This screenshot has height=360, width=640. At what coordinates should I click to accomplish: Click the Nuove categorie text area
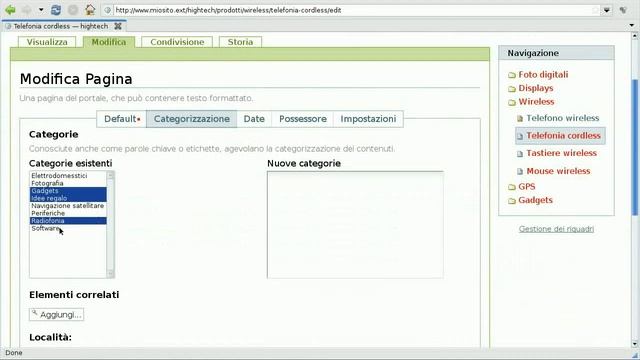tap(355, 225)
